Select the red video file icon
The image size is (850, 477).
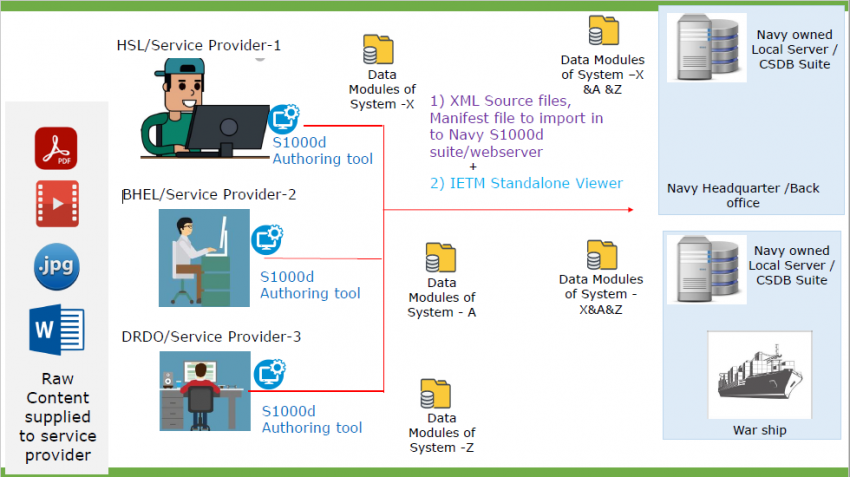click(x=56, y=205)
